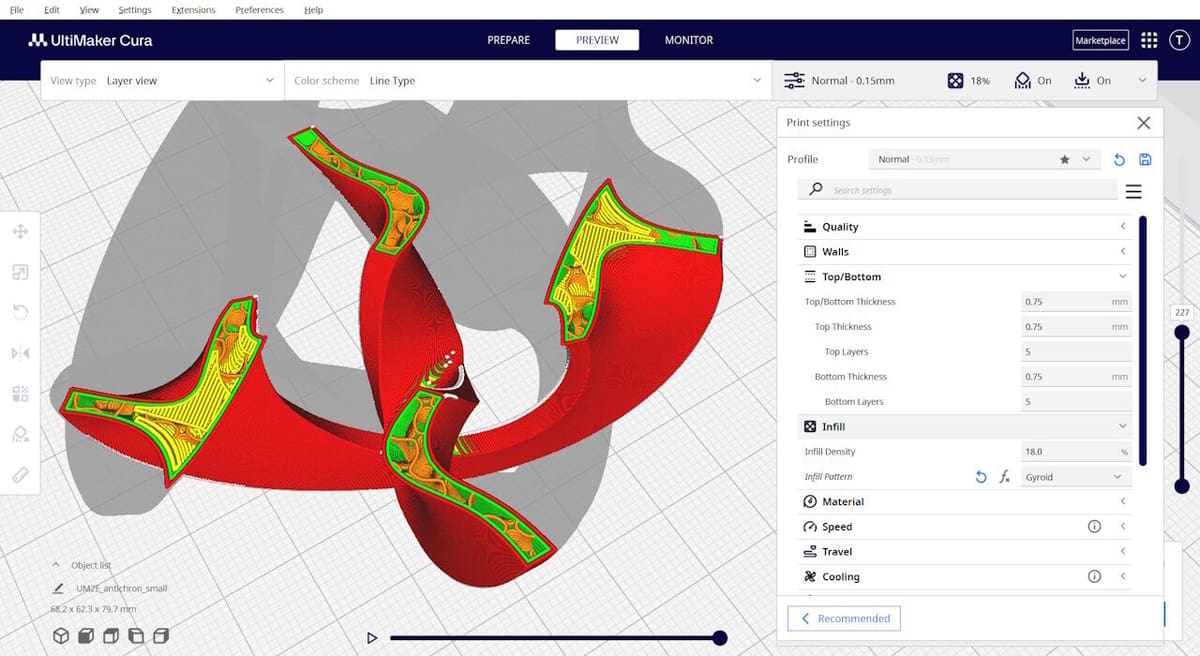The height and width of the screenshot is (656, 1200).
Task: Switch to right side view cube icon
Action: pyautogui.click(x=161, y=635)
